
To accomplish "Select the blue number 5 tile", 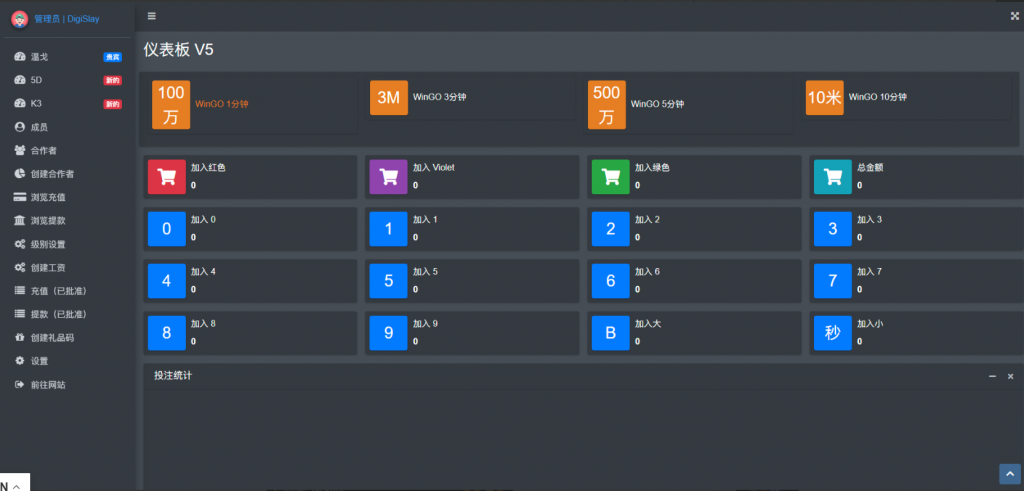I will [x=388, y=282].
